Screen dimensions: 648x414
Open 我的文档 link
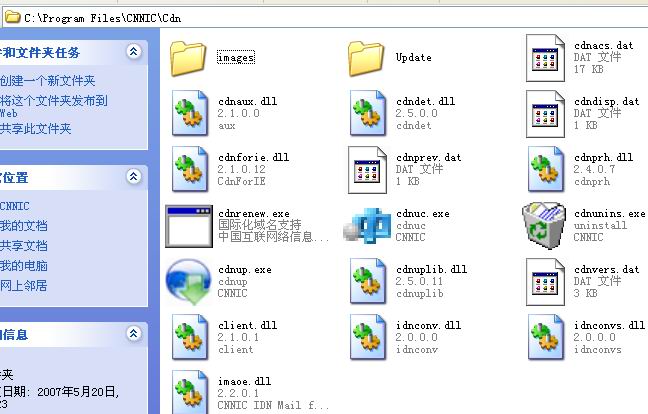(x=24, y=226)
